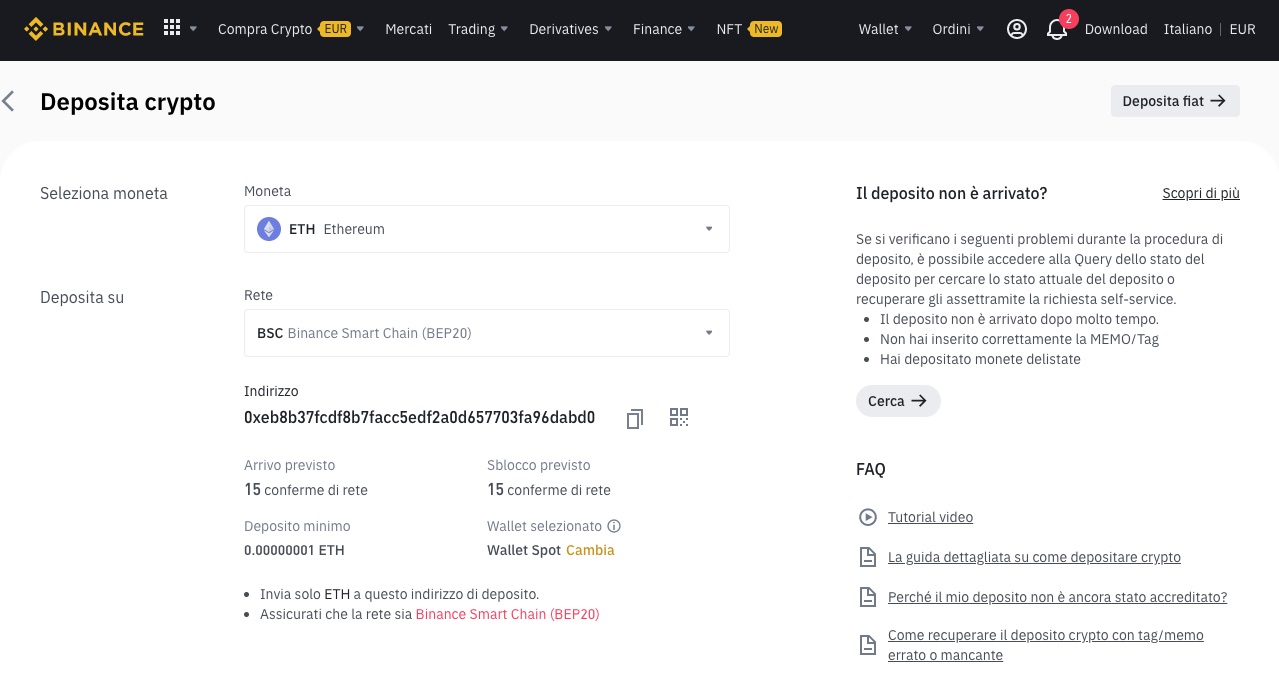Open Come recuperare il deposito link
Screen dimensions: 1279x679
point(1045,645)
